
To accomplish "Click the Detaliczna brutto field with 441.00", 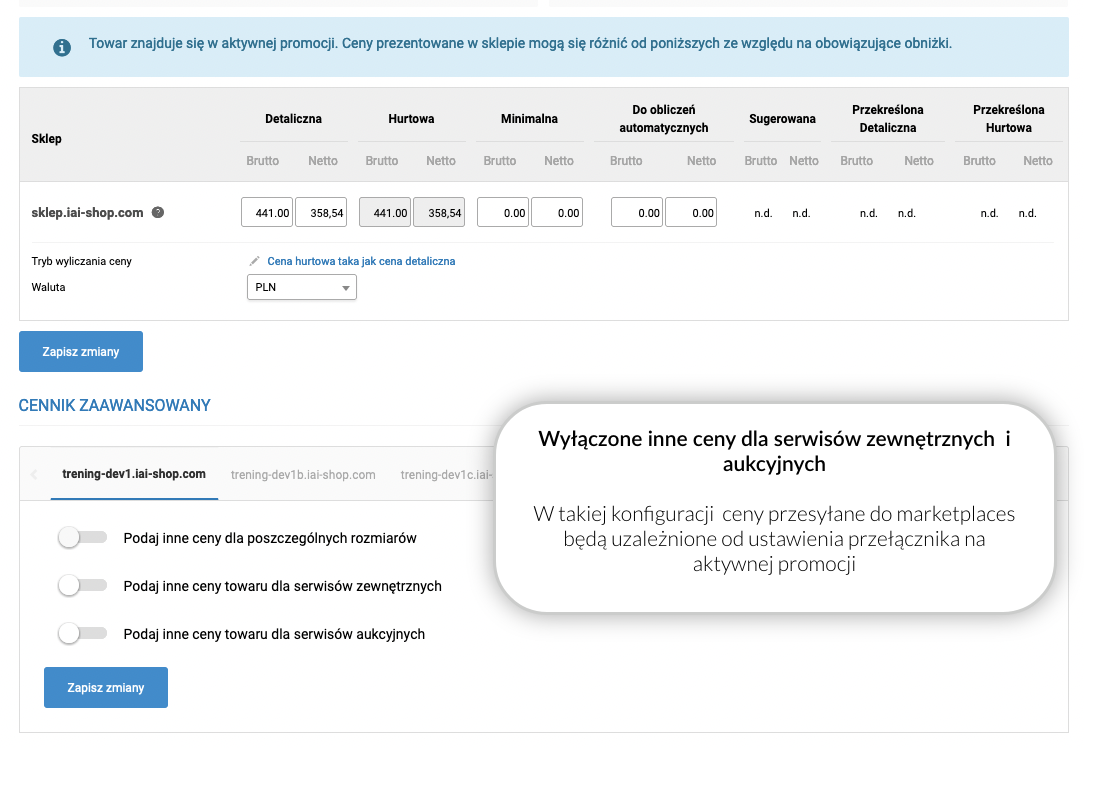I will 267,213.
